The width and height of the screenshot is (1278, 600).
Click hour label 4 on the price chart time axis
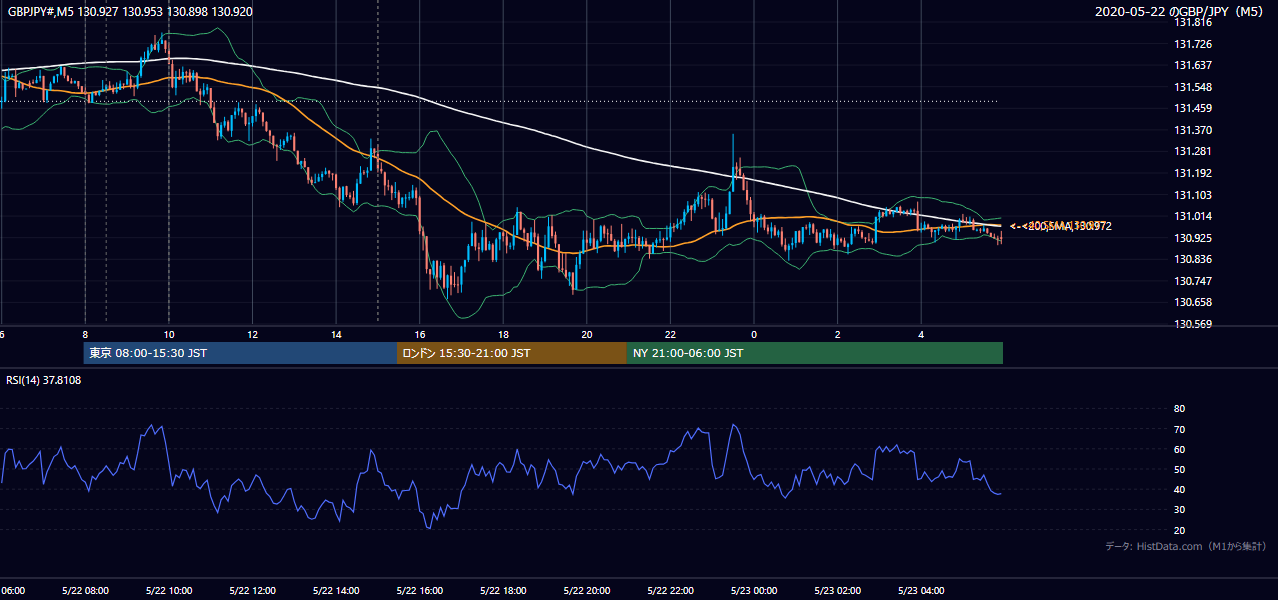pos(921,334)
